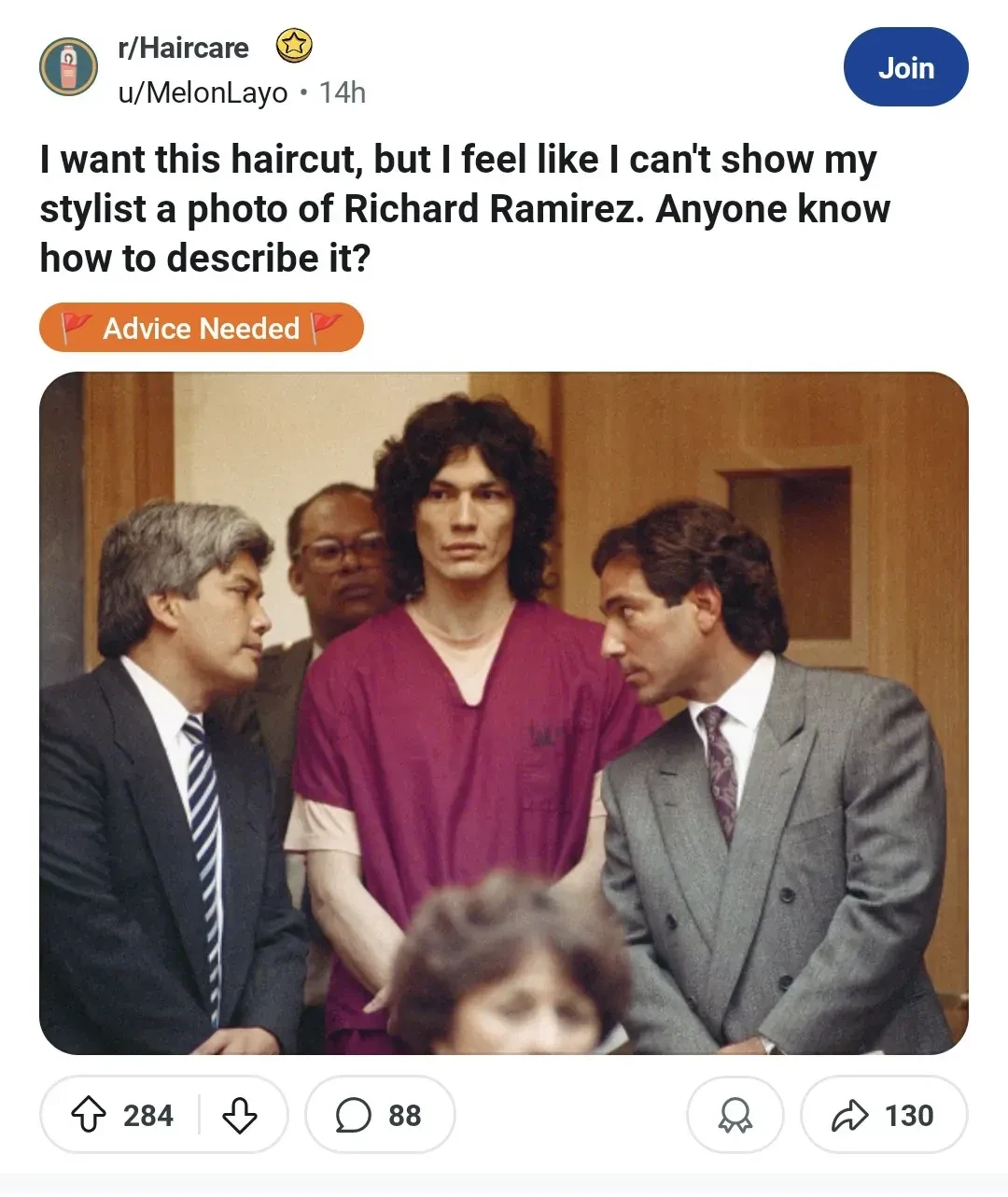This screenshot has width=1008, height=1197.
Task: Upvote the post with the up arrow
Action: point(89,1115)
